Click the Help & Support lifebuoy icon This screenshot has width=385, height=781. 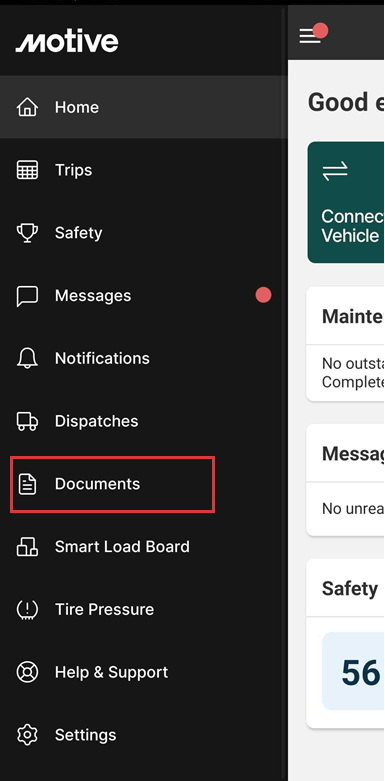(x=27, y=672)
